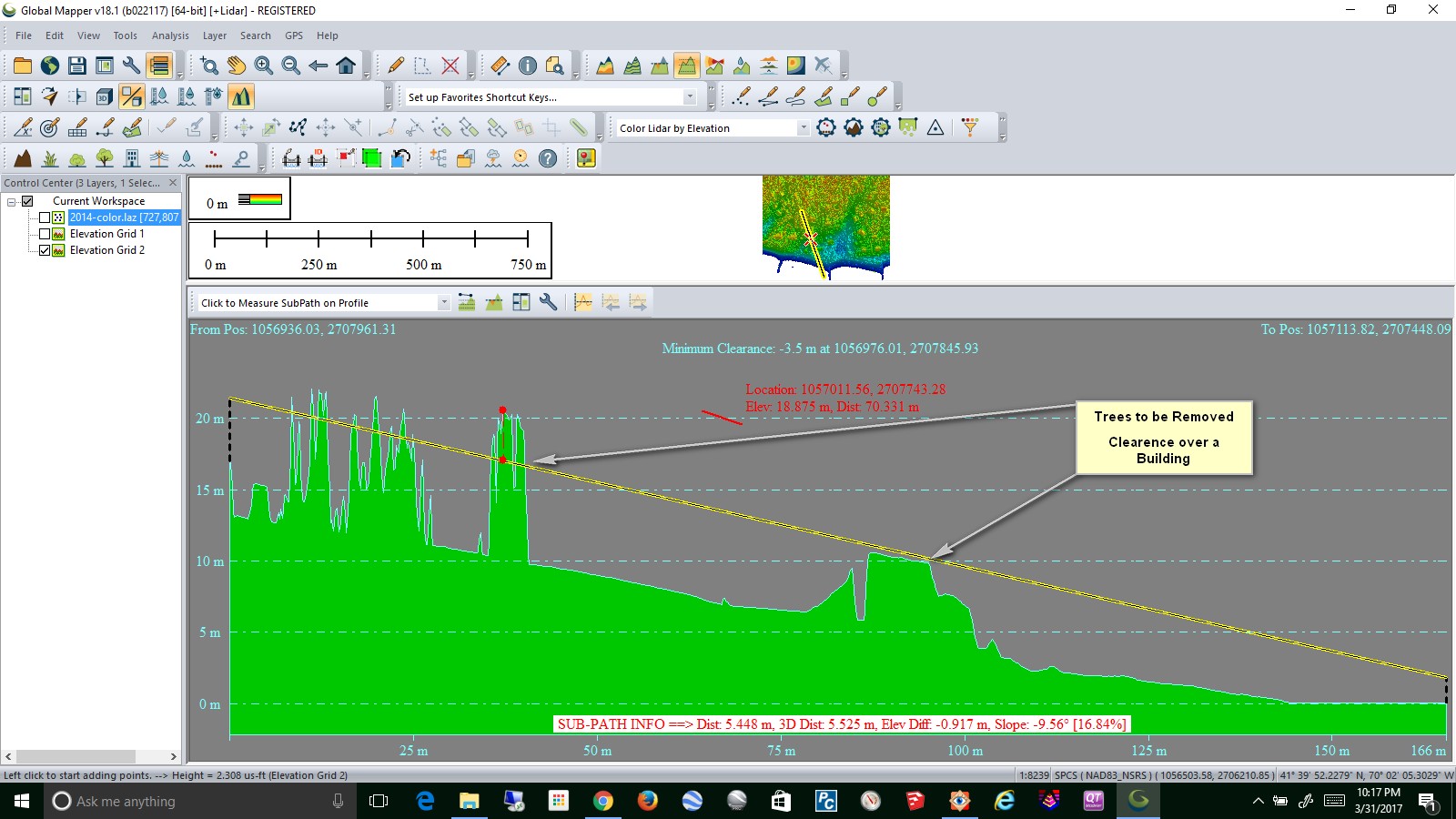
Task: Open the Color Lidar by Elevation dropdown
Action: coord(803,128)
